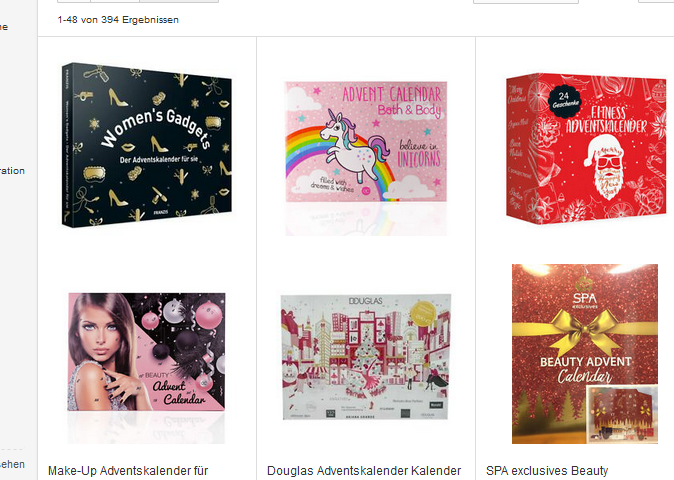674x480 pixels.
Task: Open the red Fitness Adventskalender image
Action: (586, 149)
